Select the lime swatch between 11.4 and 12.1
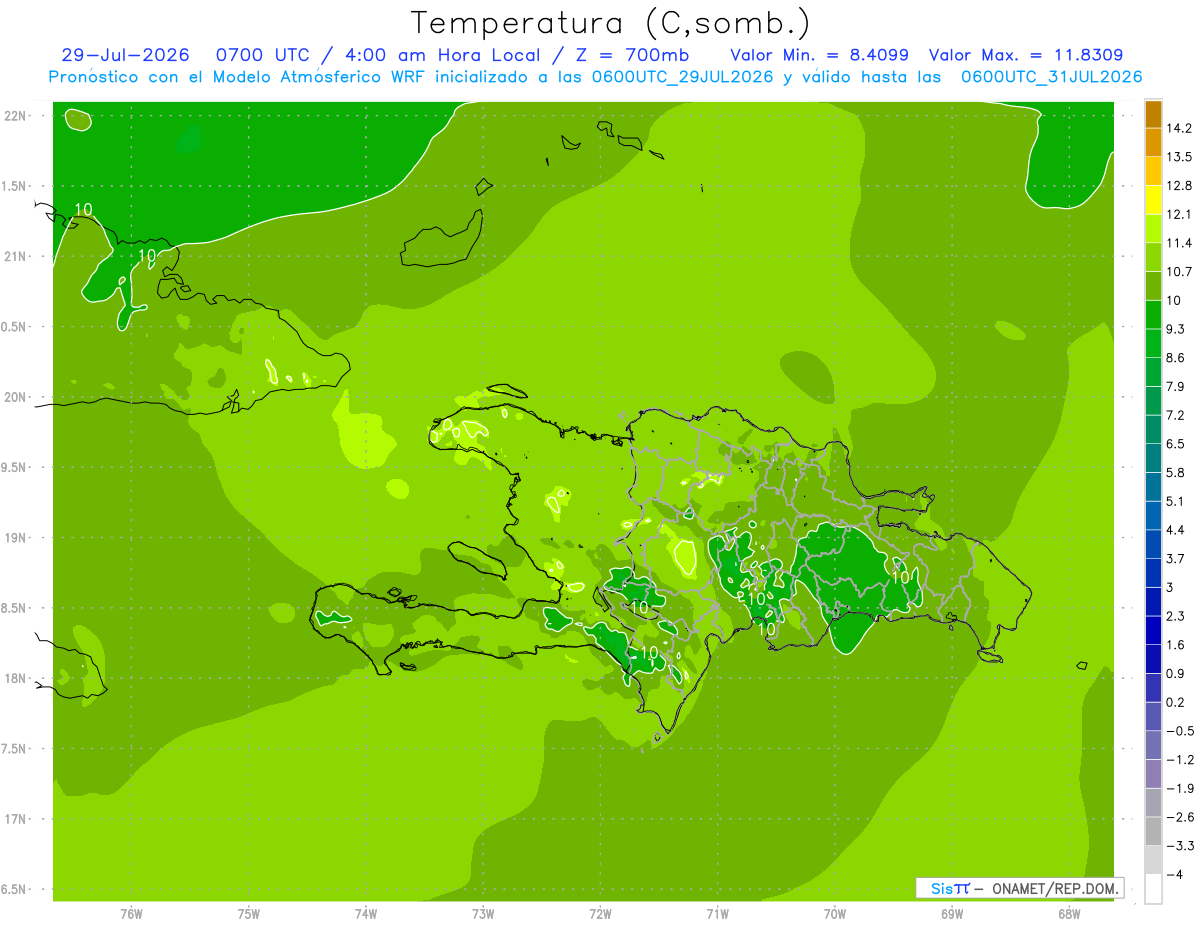The image size is (1200, 927). (x=1153, y=229)
